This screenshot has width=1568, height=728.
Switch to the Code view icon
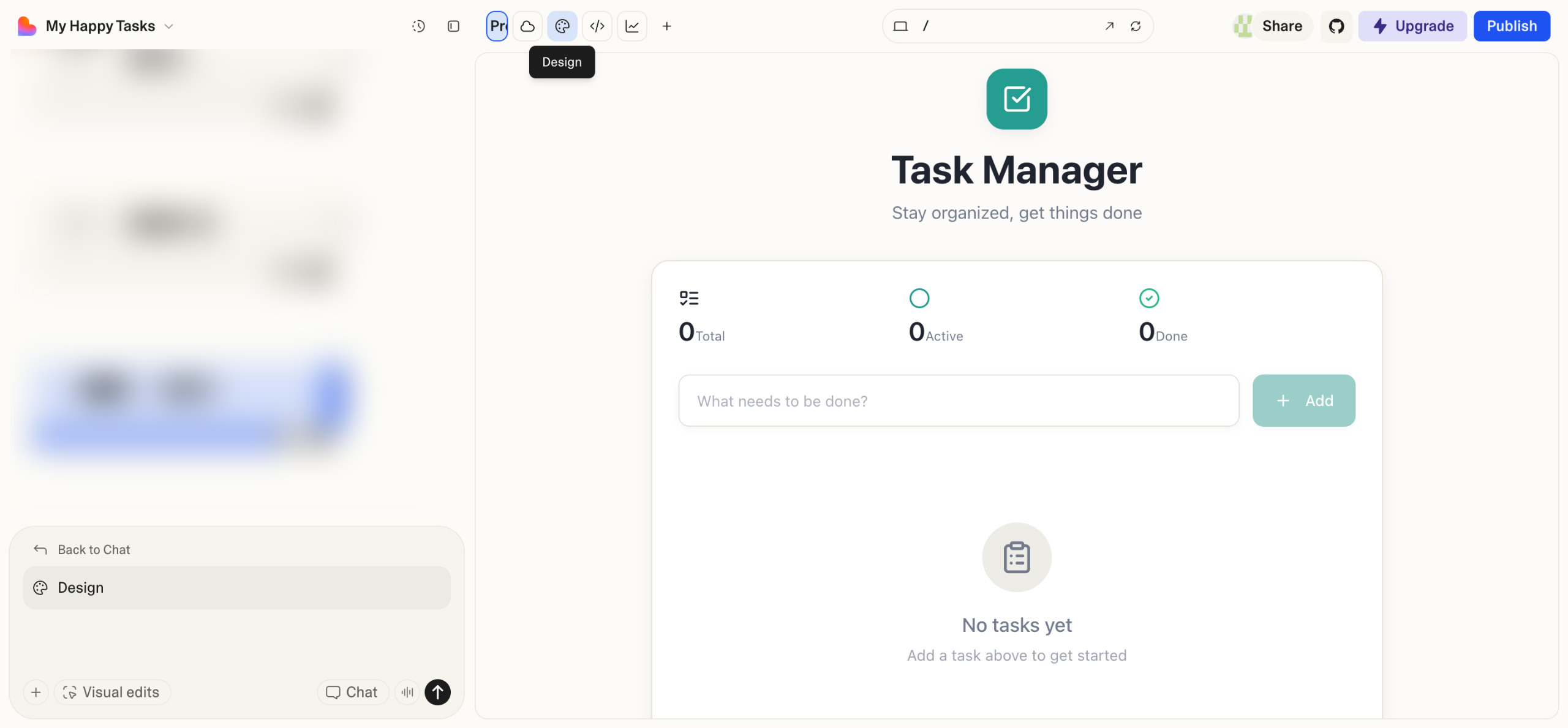597,26
